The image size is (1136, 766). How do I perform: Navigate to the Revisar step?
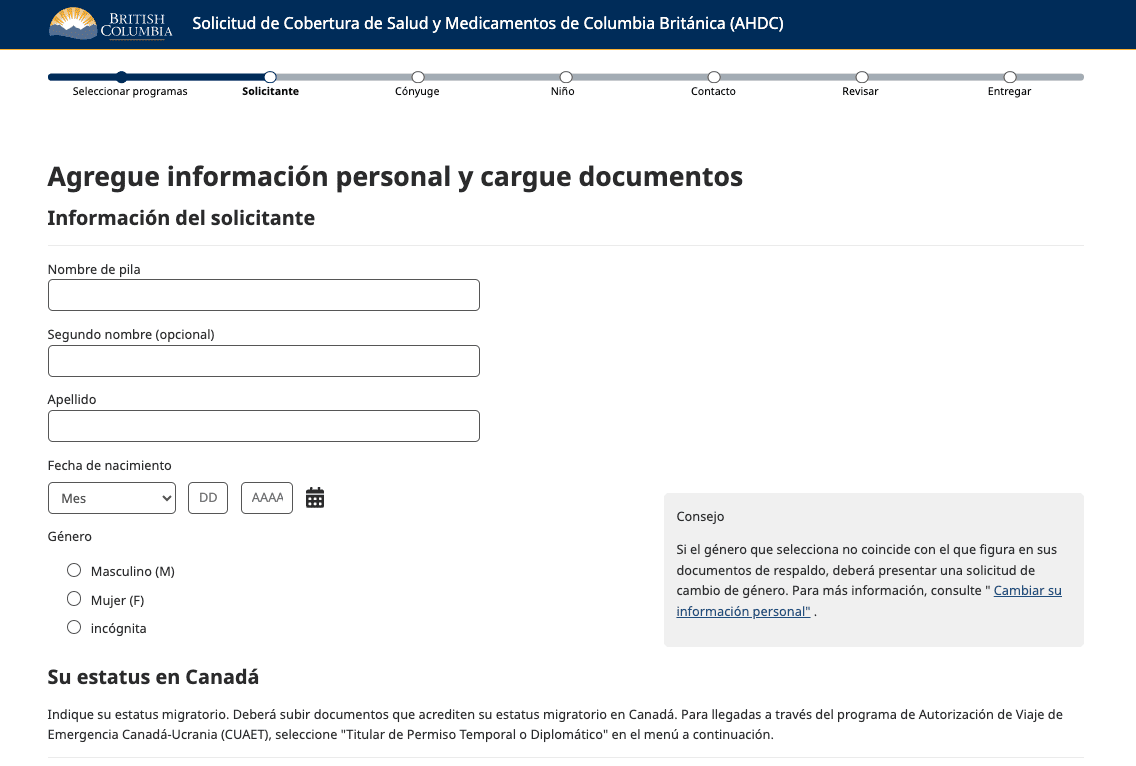pyautogui.click(x=862, y=77)
